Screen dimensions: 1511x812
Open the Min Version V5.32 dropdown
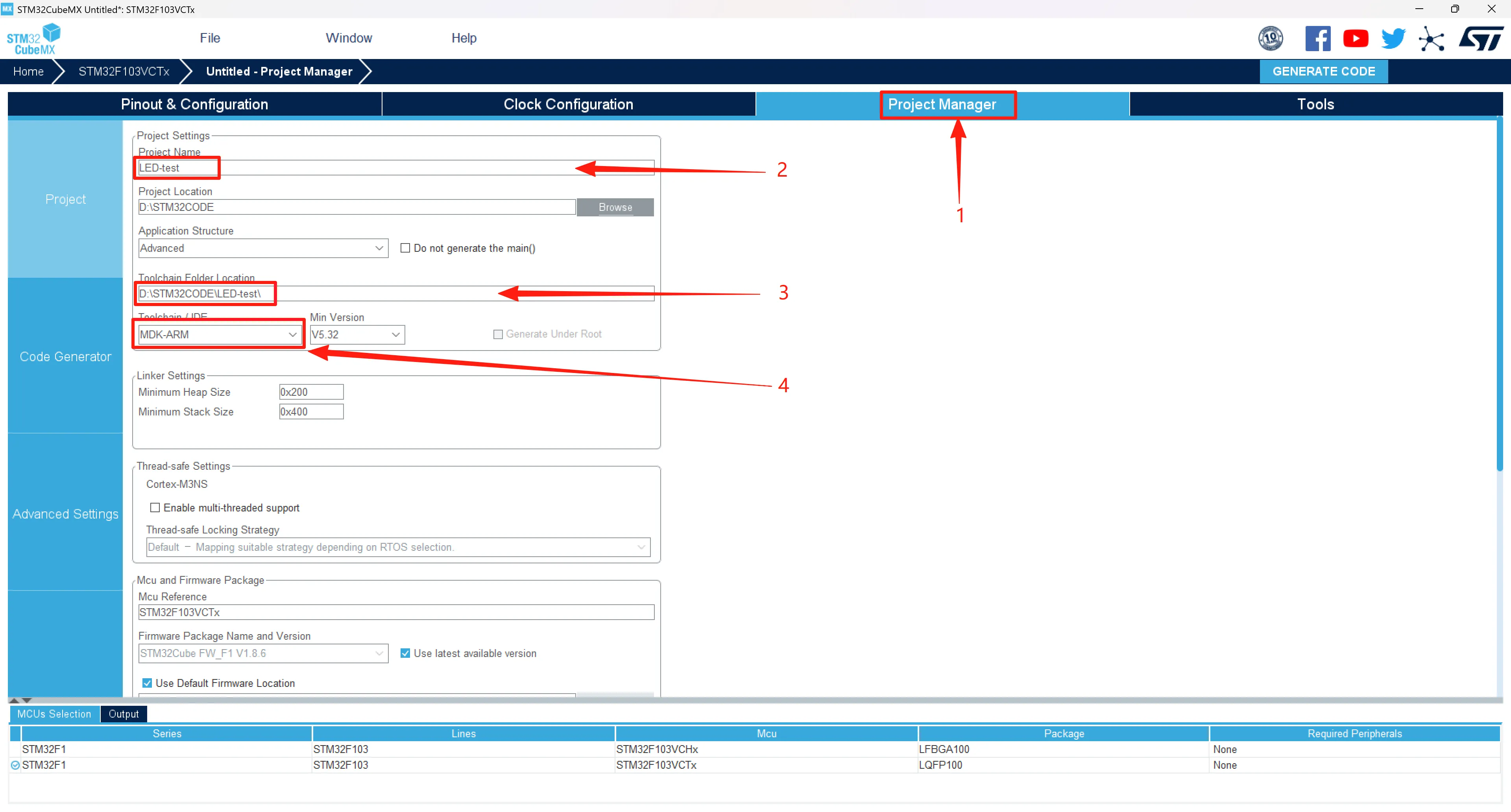pos(357,334)
